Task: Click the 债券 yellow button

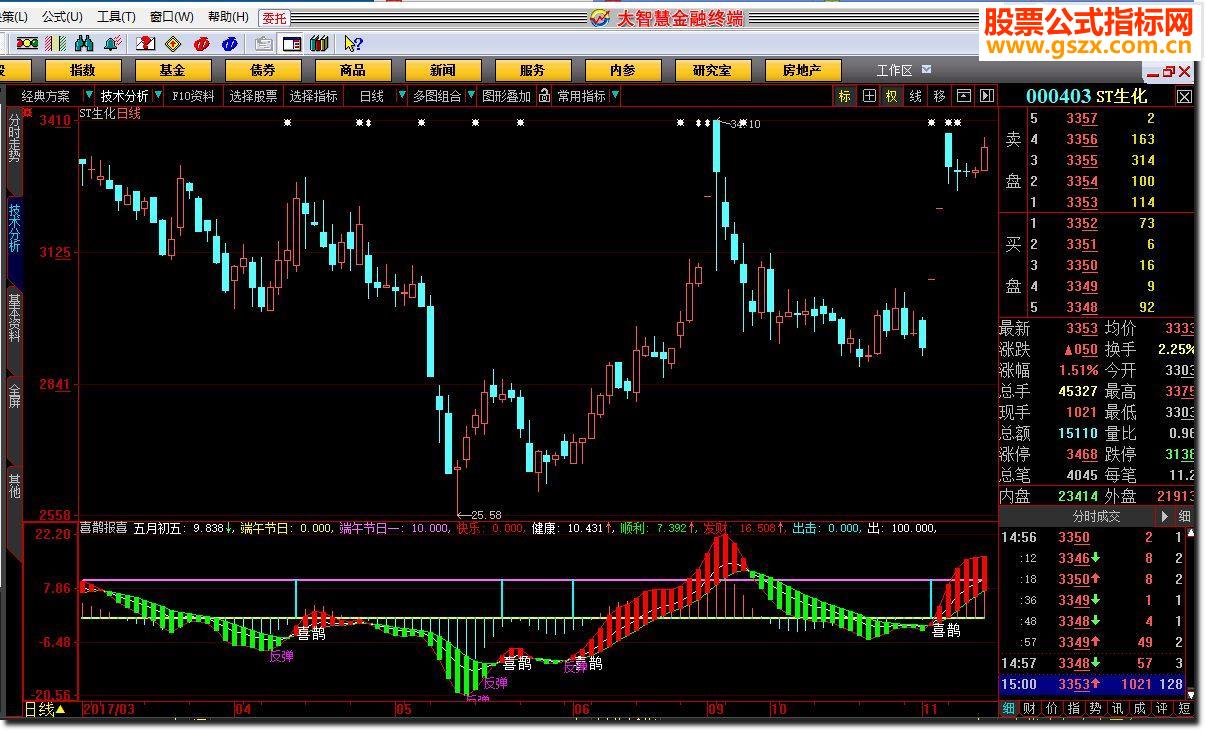Action: click(263, 70)
